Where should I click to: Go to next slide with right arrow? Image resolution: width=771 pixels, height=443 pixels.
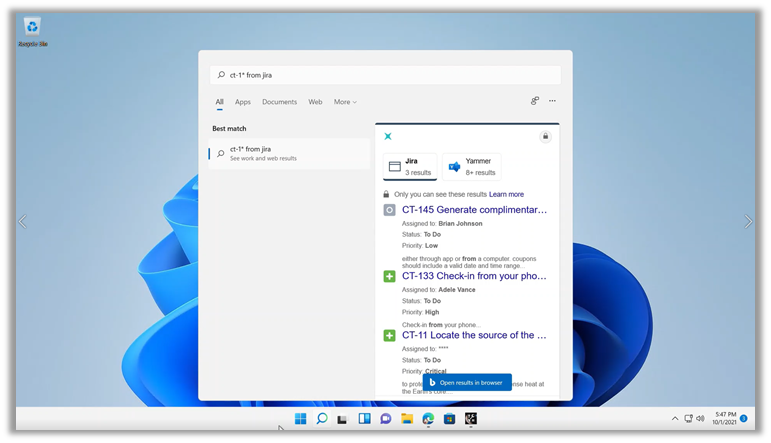coord(748,222)
